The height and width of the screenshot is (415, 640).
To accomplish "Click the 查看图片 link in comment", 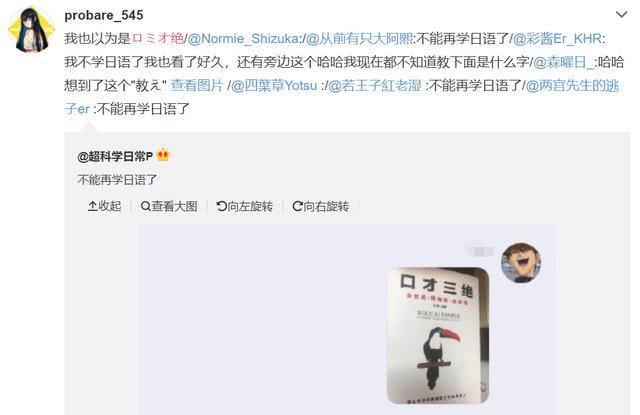I will (x=197, y=85).
